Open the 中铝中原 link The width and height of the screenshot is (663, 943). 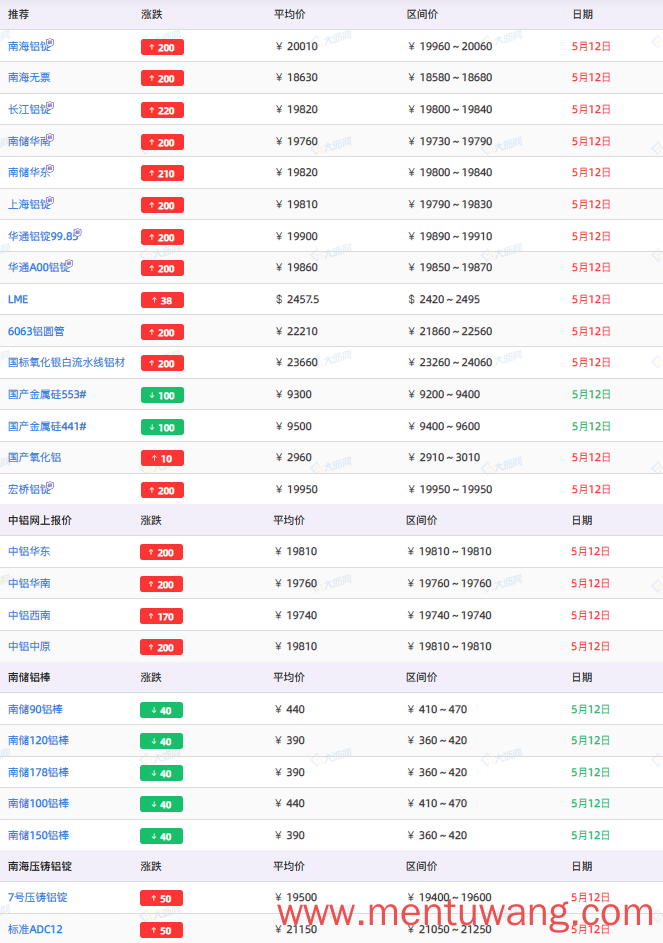point(29,647)
